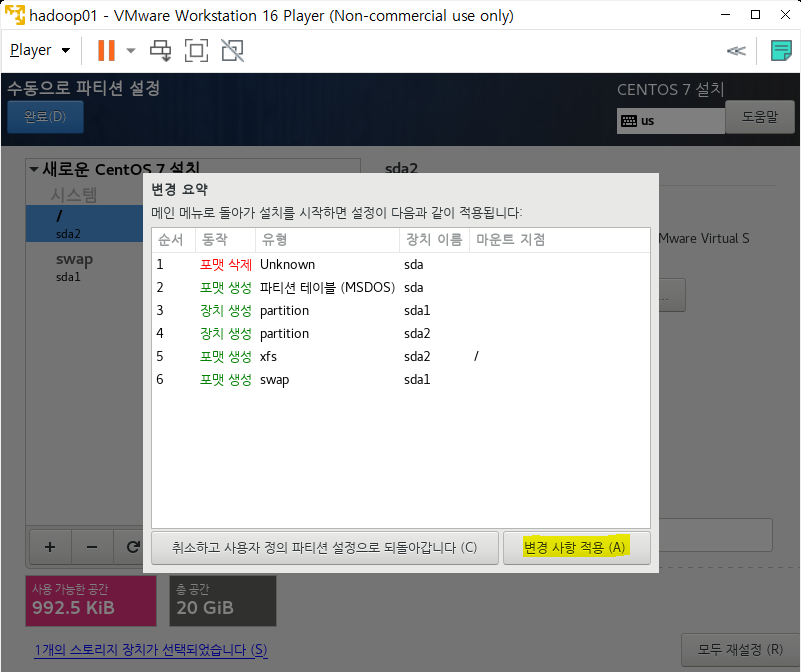
Task: Toggle Unity mode icon
Action: pyautogui.click(x=232, y=51)
